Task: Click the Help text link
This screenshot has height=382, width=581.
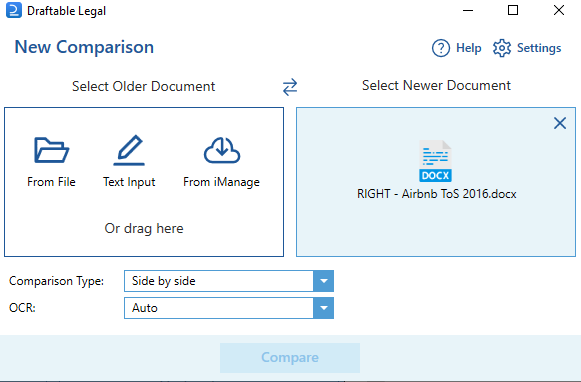Action: coord(469,48)
